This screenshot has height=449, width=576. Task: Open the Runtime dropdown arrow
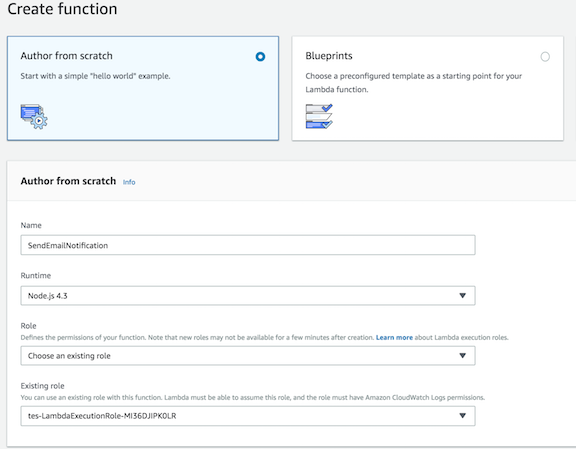(x=462, y=295)
